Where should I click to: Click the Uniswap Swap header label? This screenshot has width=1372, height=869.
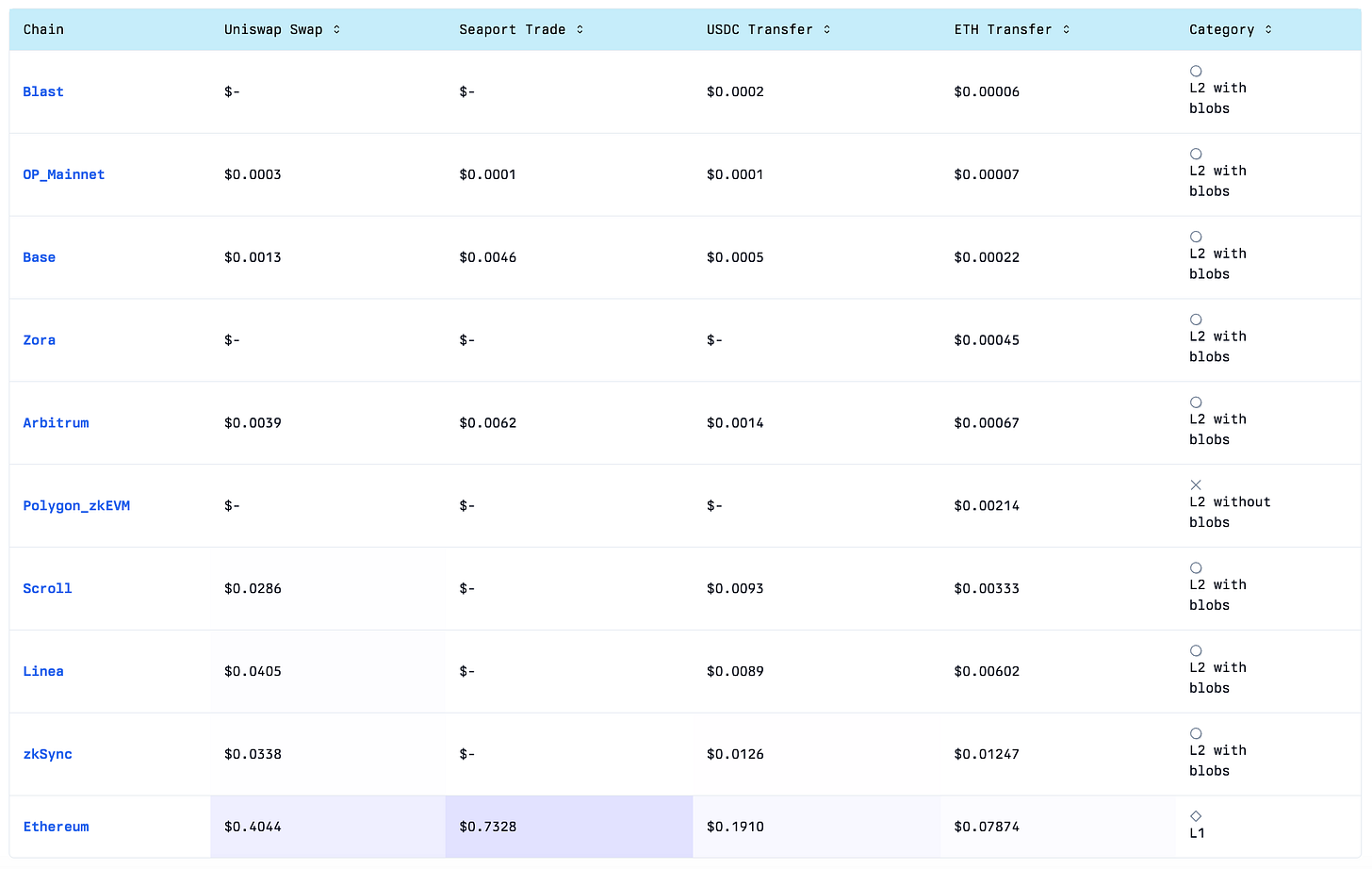coord(273,30)
